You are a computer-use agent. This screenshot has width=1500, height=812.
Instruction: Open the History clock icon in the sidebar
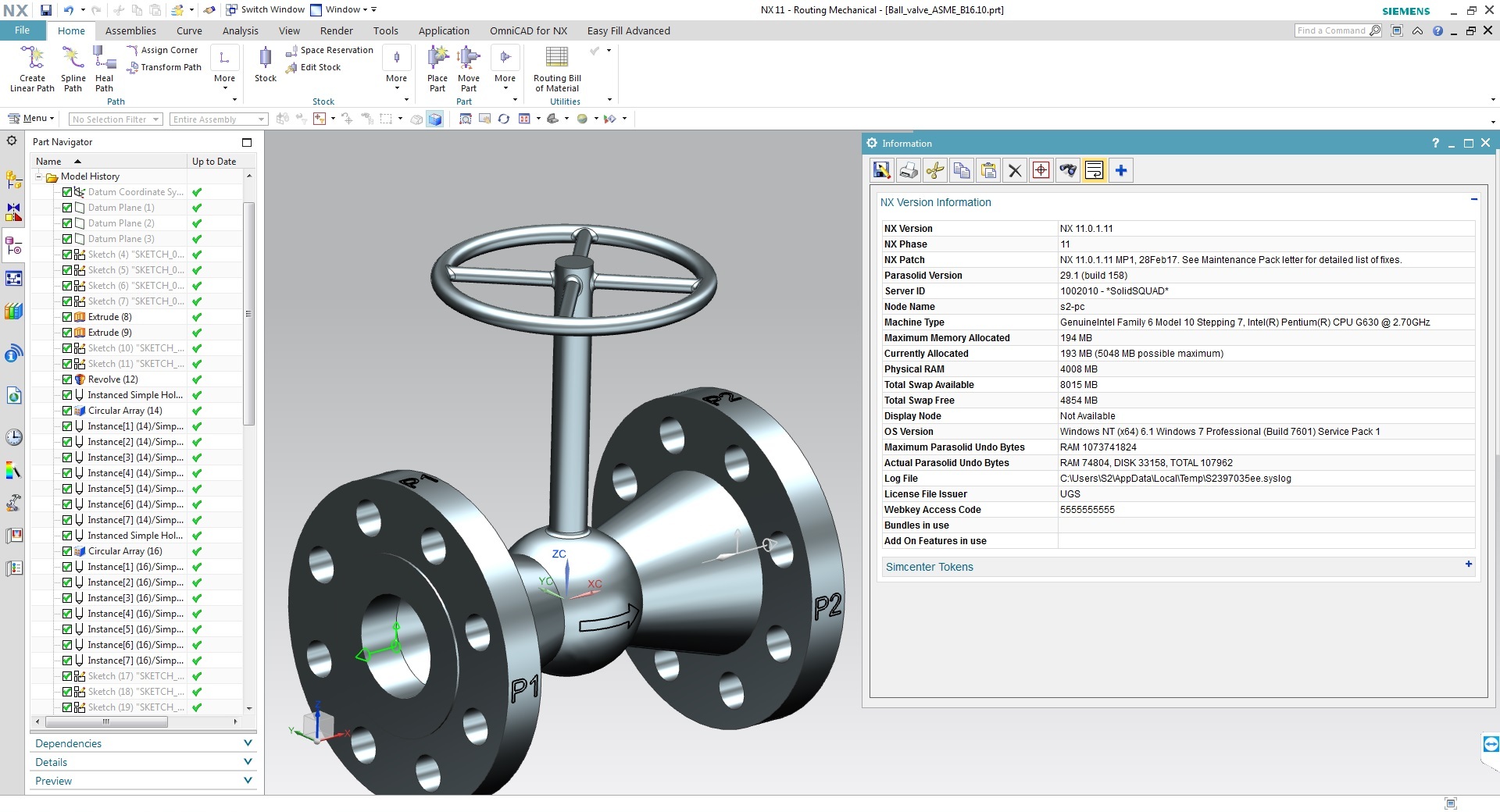click(x=14, y=437)
